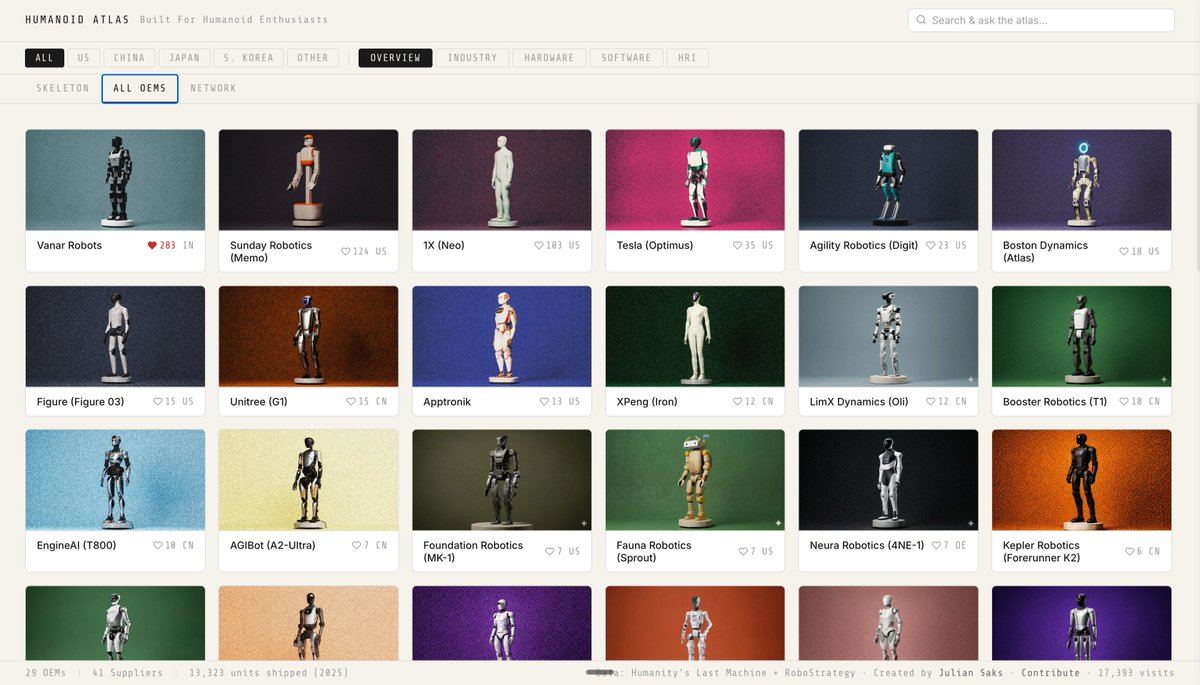Click heart for Kepler Robotics (Forerunner K2)
The width and height of the screenshot is (1200, 685).
tap(1129, 551)
